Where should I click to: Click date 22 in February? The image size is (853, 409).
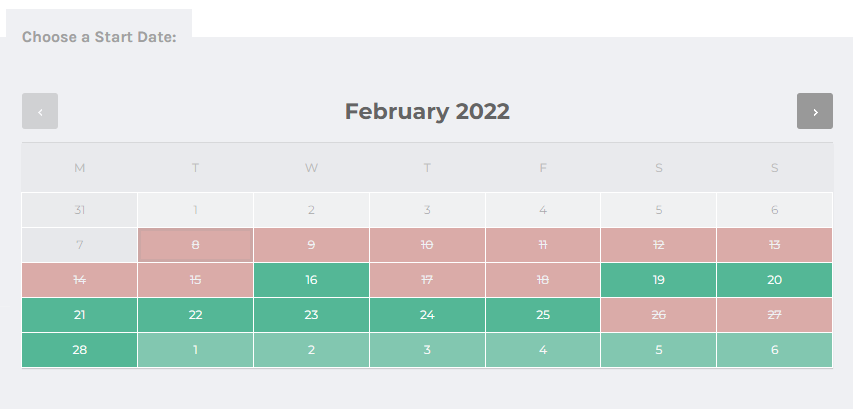click(196, 315)
